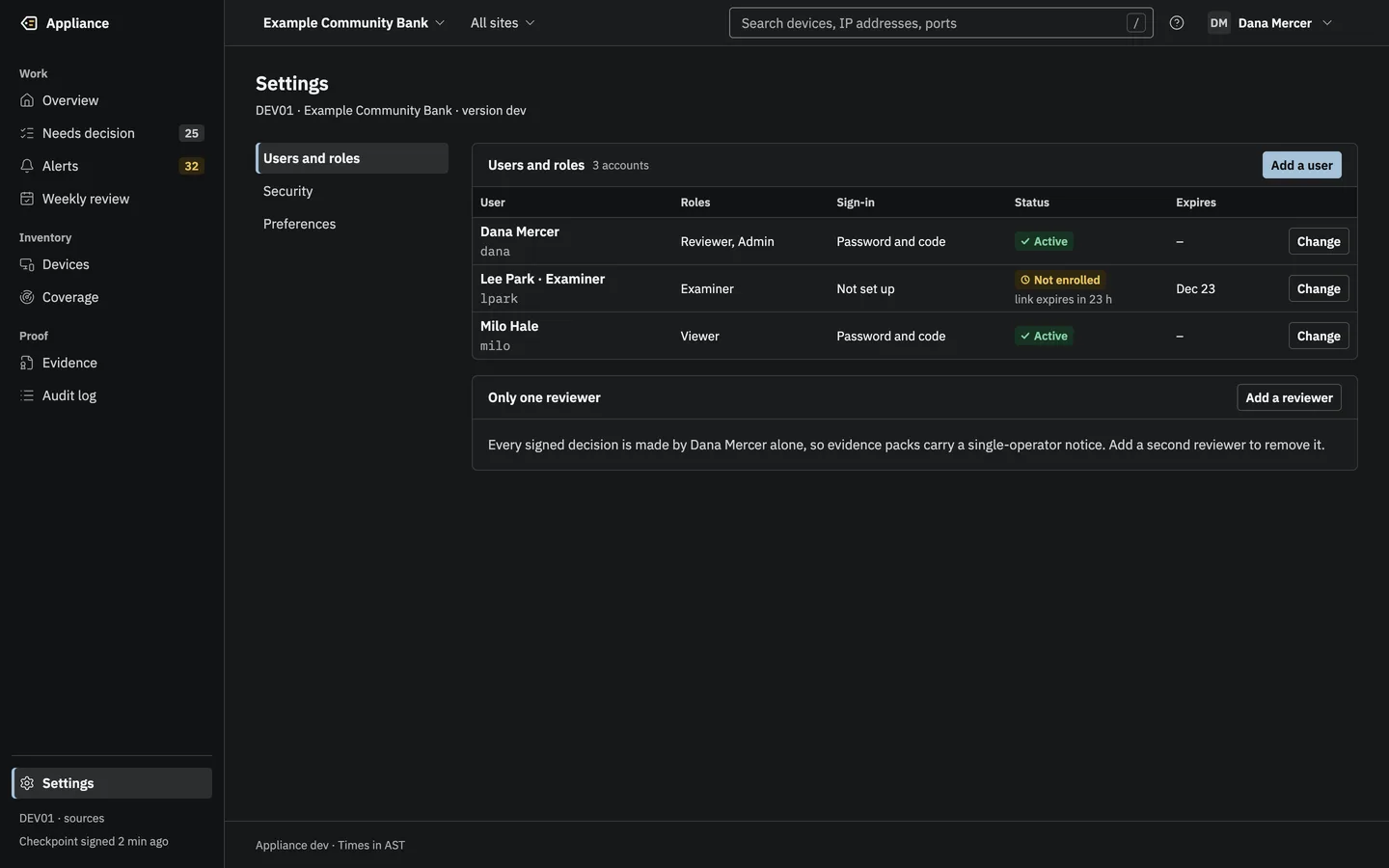This screenshot has height=868, width=1389.
Task: Click the Audit log list icon
Action: tap(27, 395)
